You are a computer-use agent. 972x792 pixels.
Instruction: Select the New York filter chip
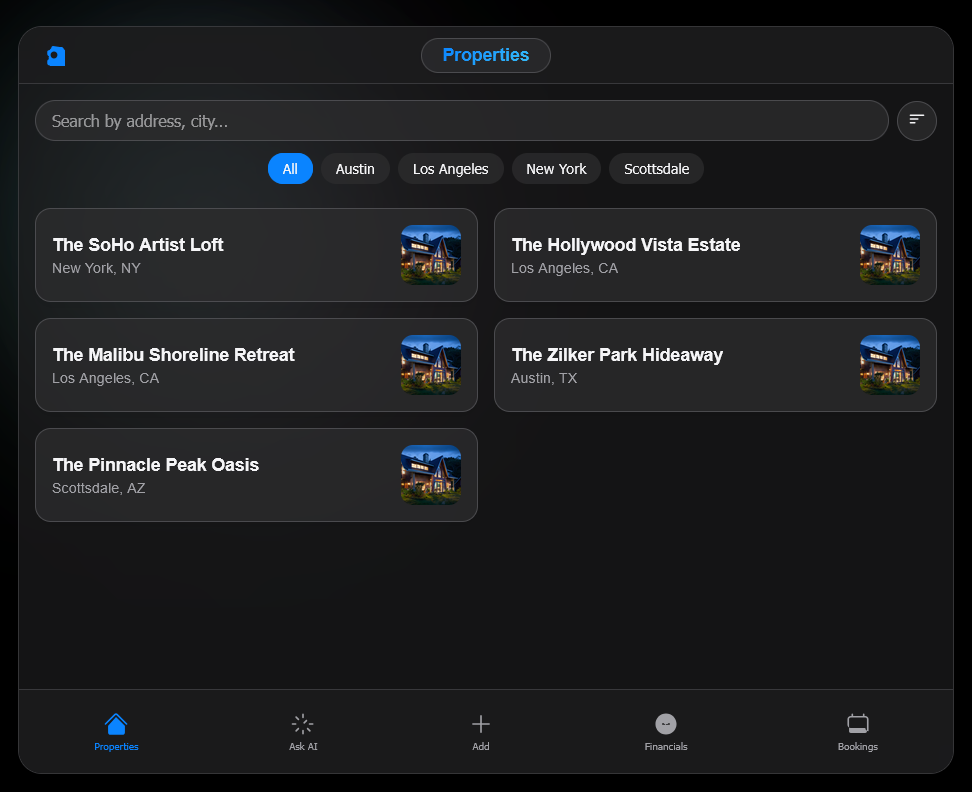coord(556,169)
